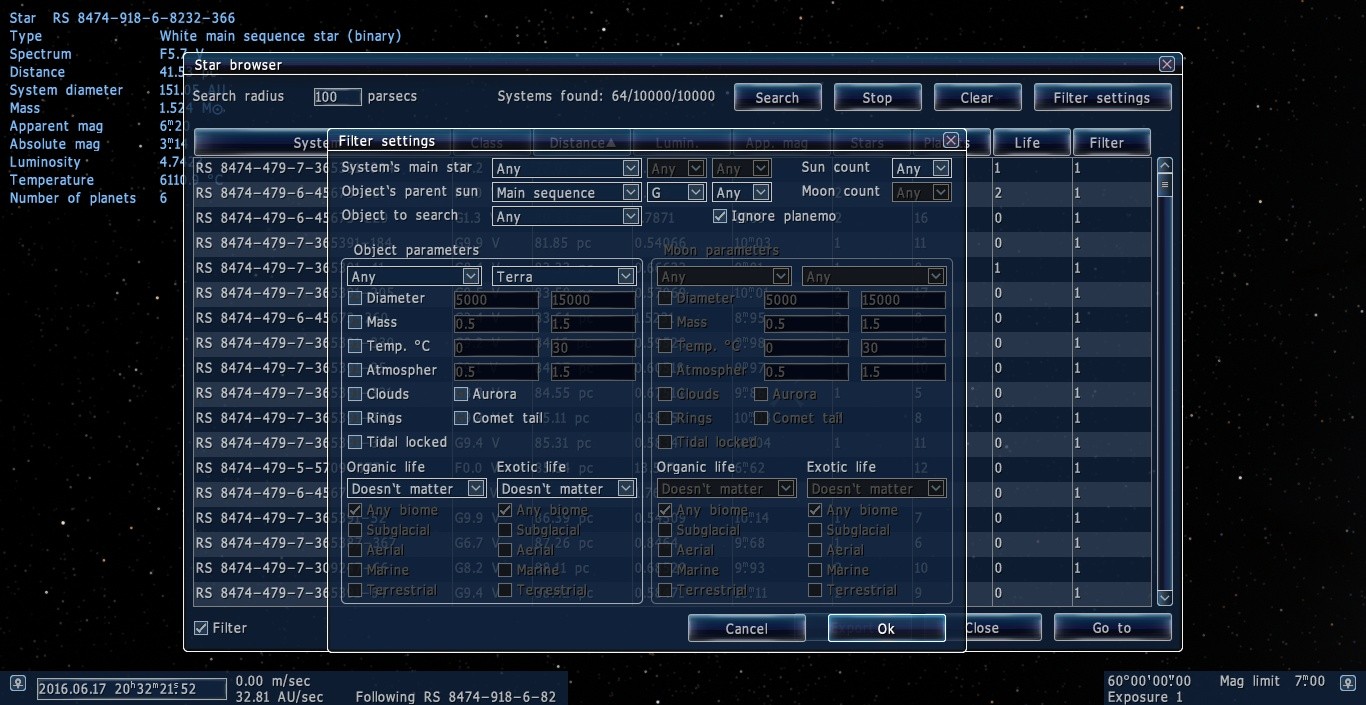This screenshot has height=705, width=1366.
Task: Check the Rings box in Object parameters
Action: (355, 418)
